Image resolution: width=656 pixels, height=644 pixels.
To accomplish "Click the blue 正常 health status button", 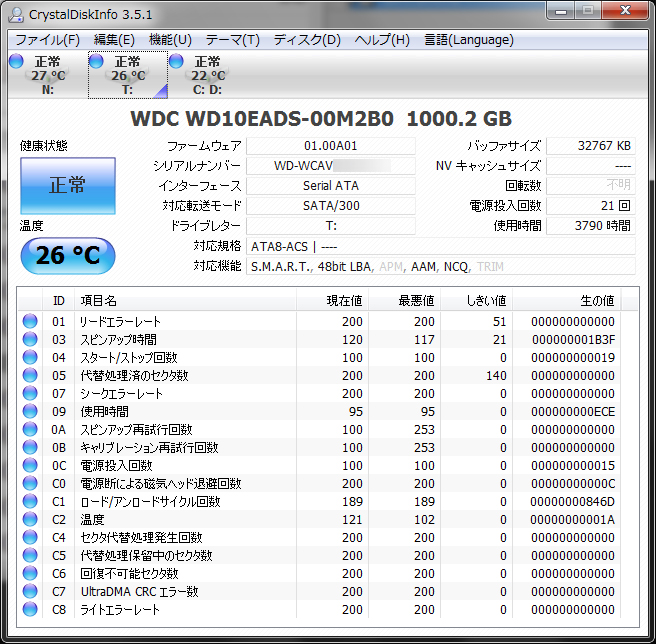I will (x=68, y=186).
